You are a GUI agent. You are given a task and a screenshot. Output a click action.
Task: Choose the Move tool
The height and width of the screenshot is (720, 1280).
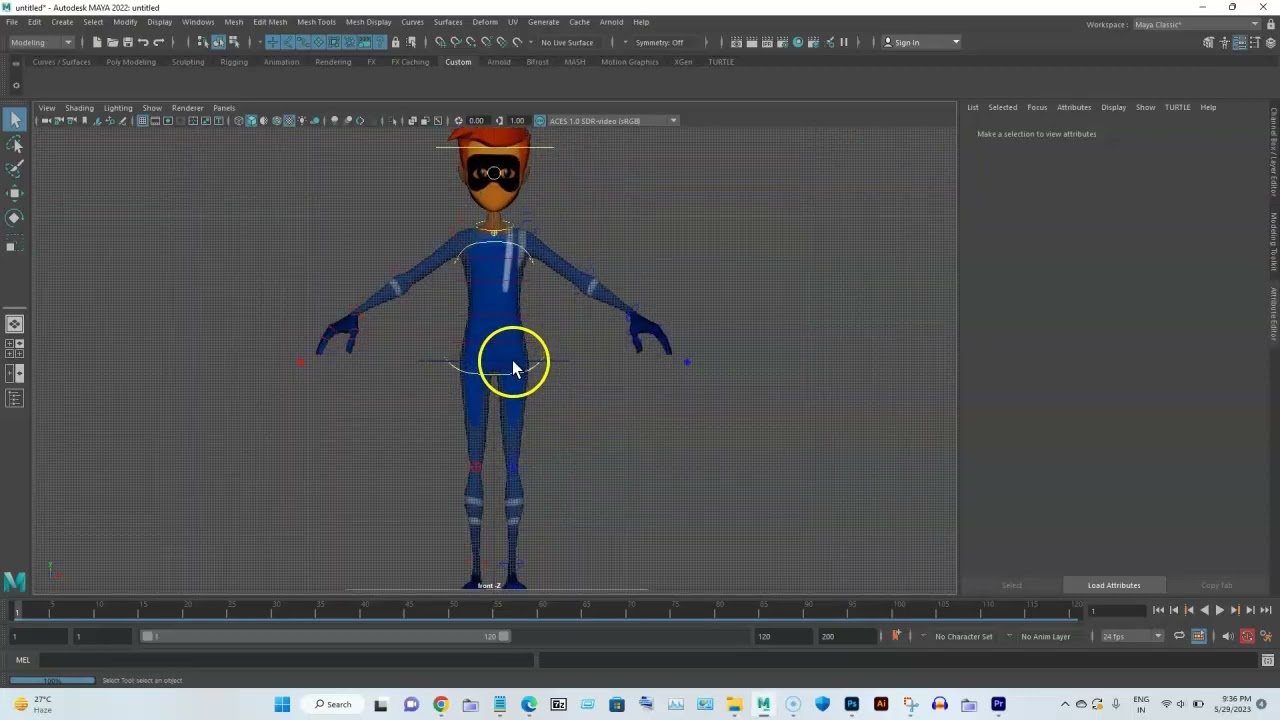15,193
